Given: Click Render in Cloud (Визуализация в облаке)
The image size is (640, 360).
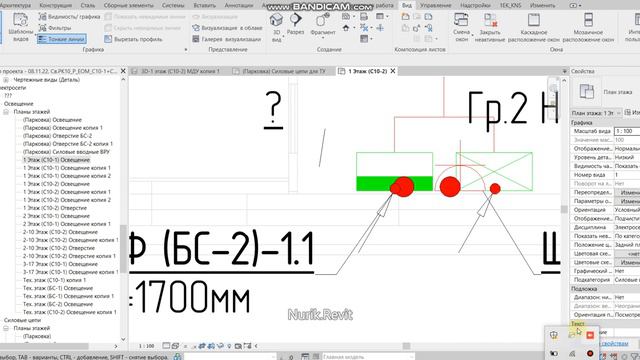Looking at the screenshot, I should point(227,28).
